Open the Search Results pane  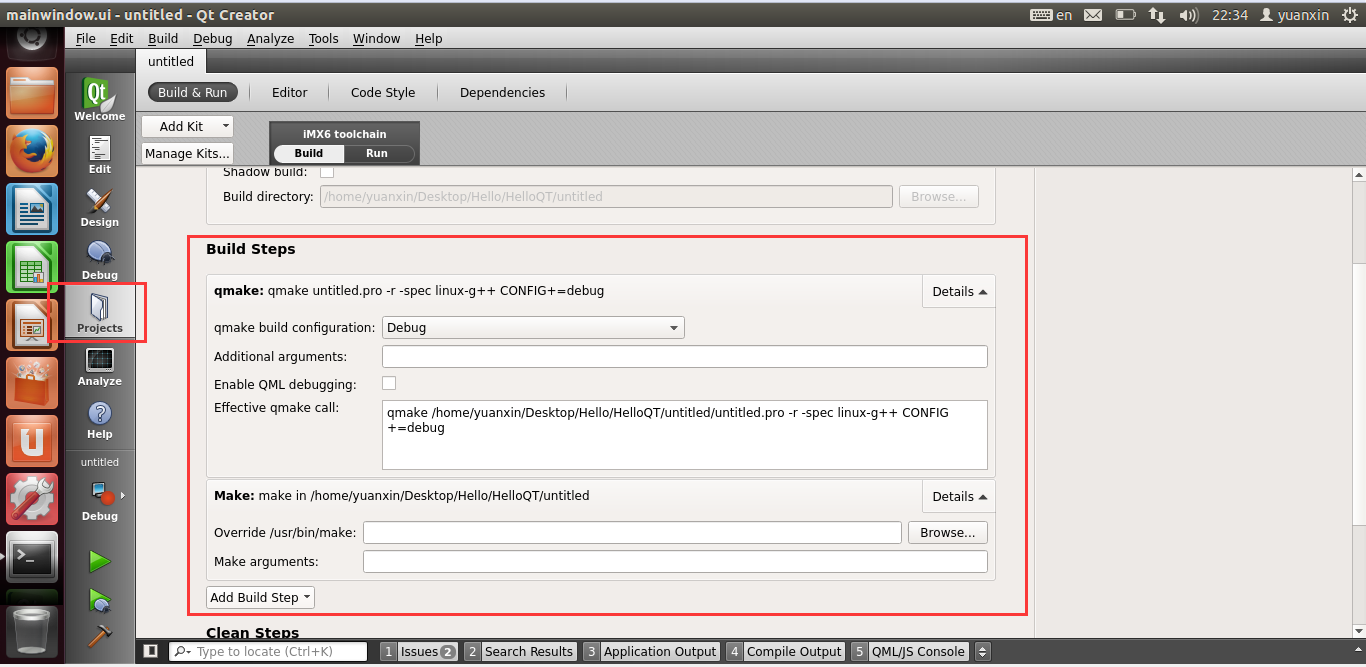point(519,651)
